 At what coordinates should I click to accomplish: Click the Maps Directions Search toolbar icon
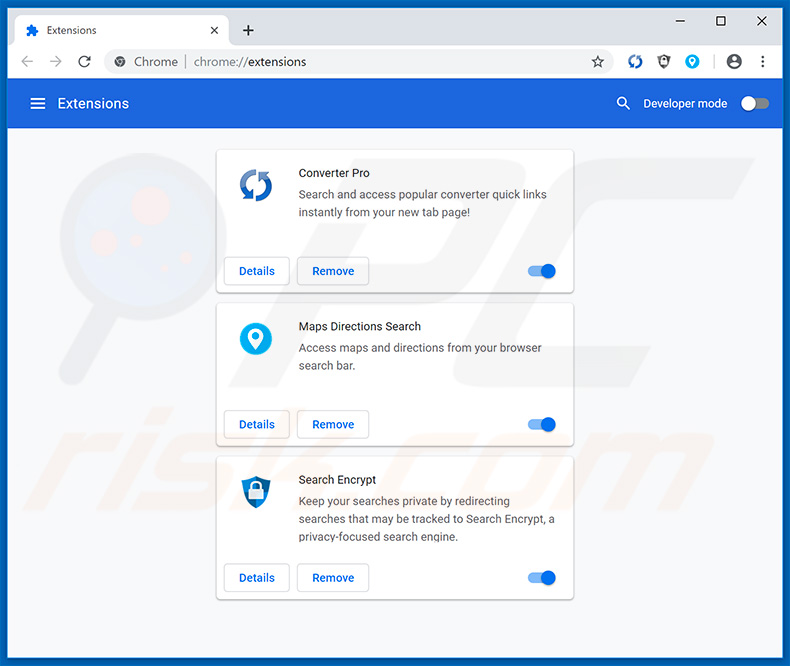click(692, 61)
